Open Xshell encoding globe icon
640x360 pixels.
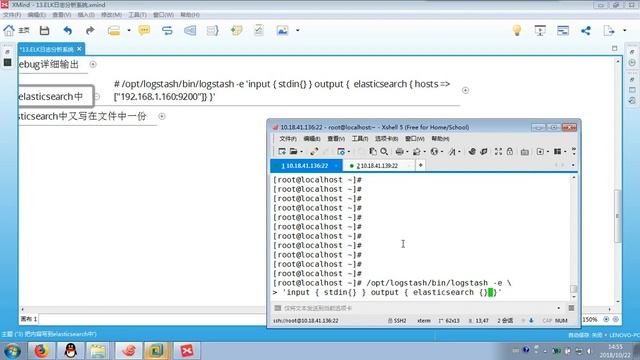tap(434, 151)
